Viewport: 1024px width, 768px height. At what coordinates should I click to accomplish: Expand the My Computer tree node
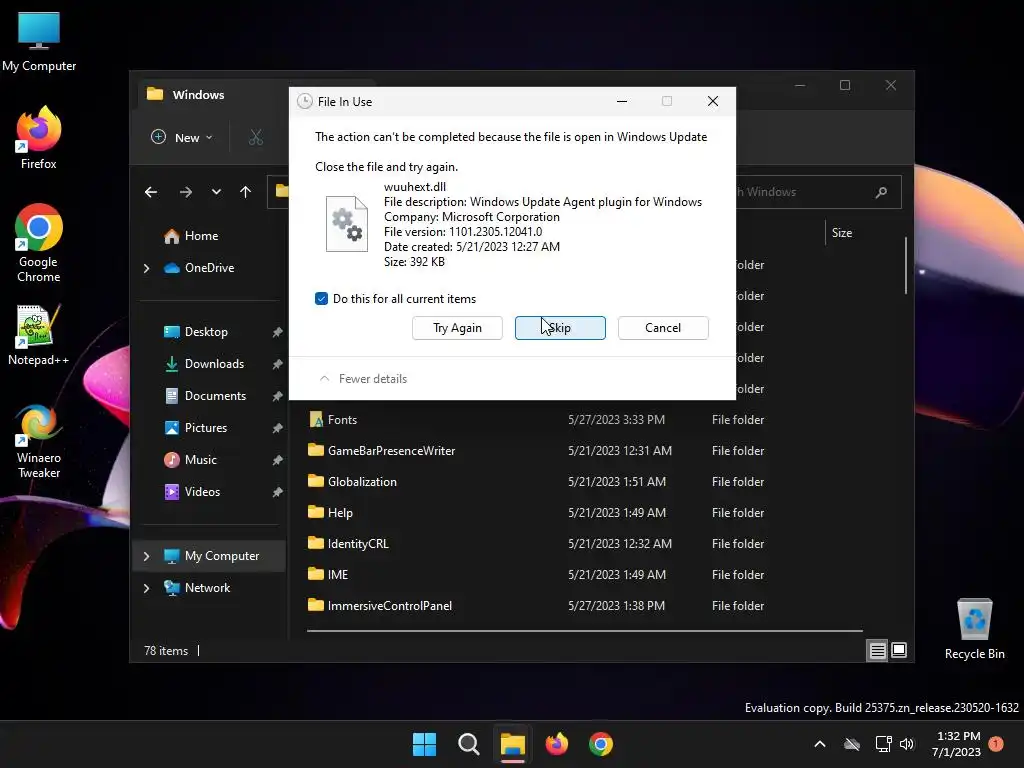[146, 556]
